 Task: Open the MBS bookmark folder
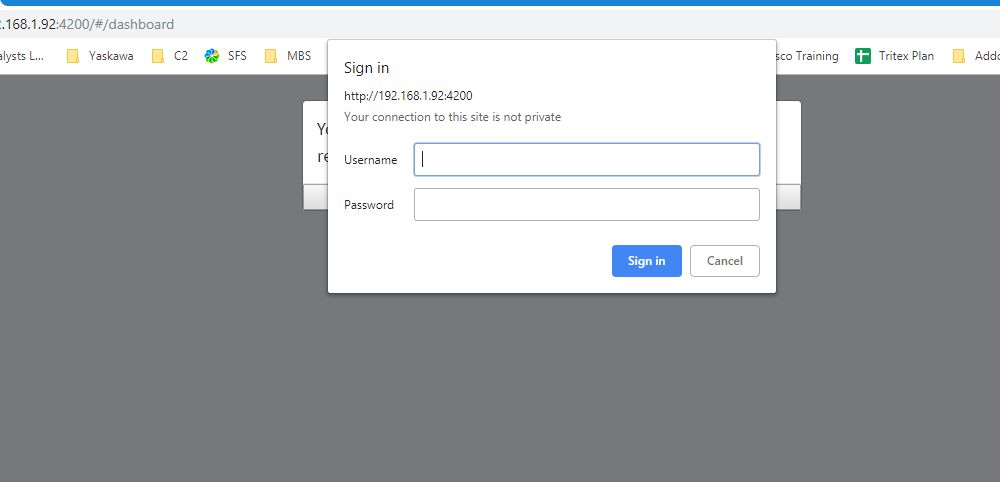(288, 56)
